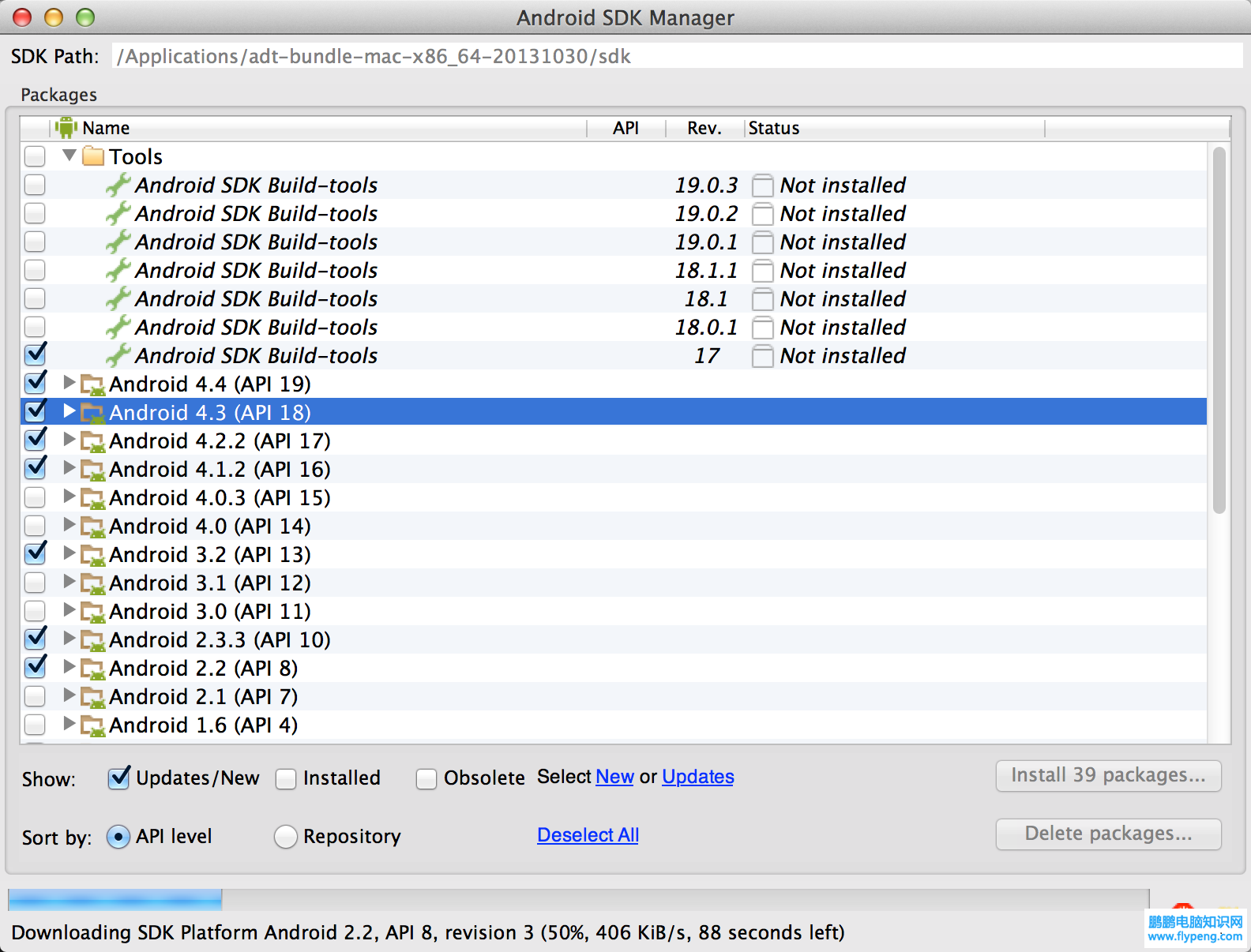The image size is (1251, 952).
Task: Click the download status text
Action: coord(427,932)
